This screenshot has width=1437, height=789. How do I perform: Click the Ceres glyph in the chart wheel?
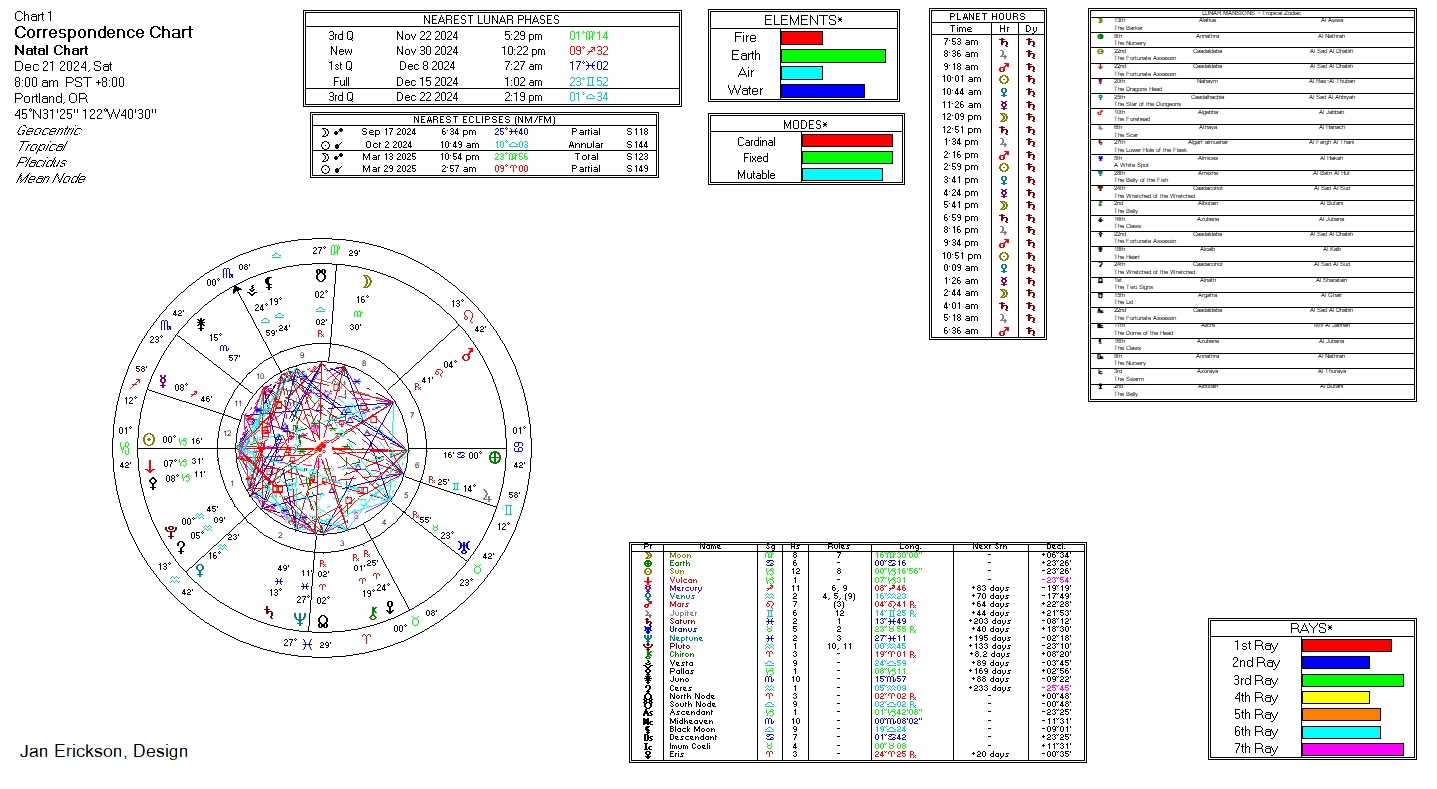[x=181, y=547]
